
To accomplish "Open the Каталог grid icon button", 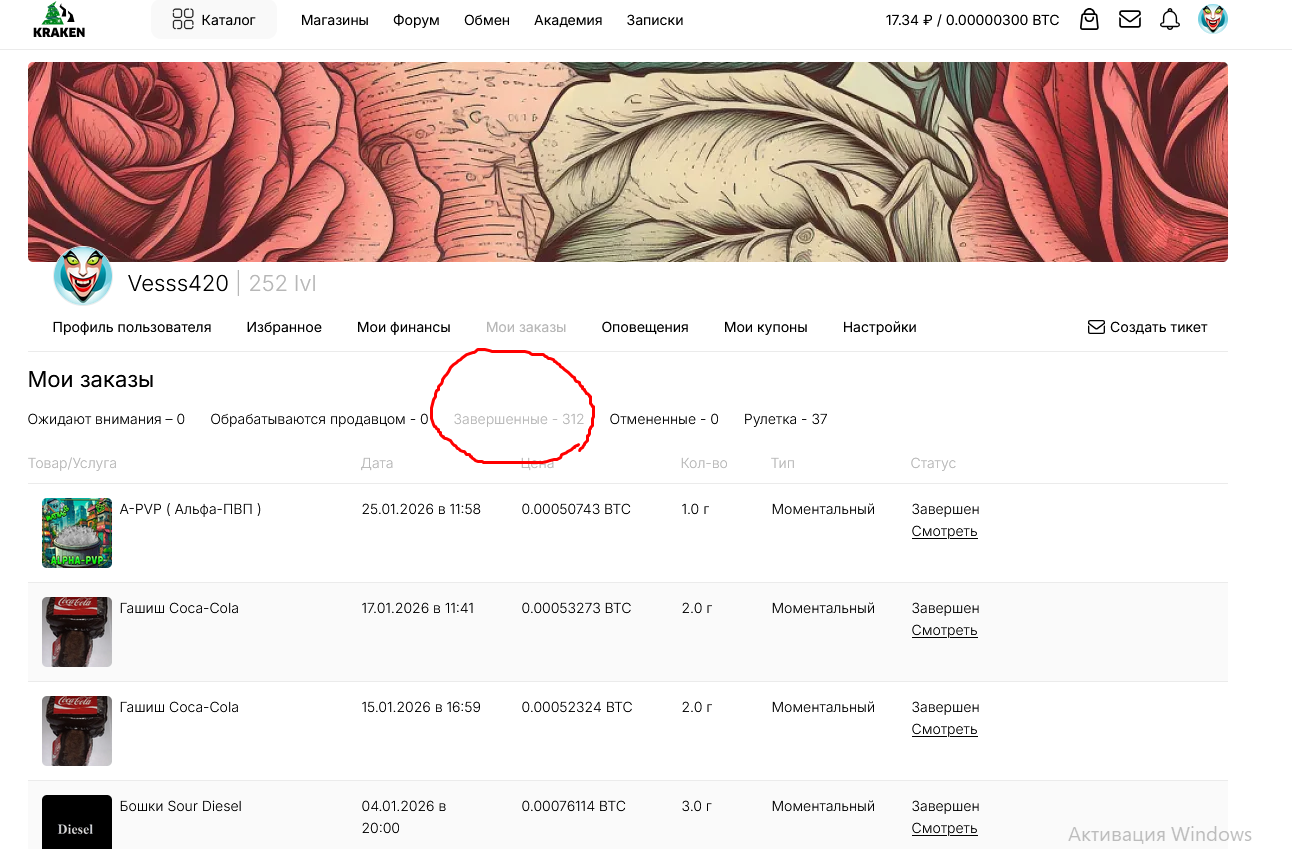I will click(183, 20).
